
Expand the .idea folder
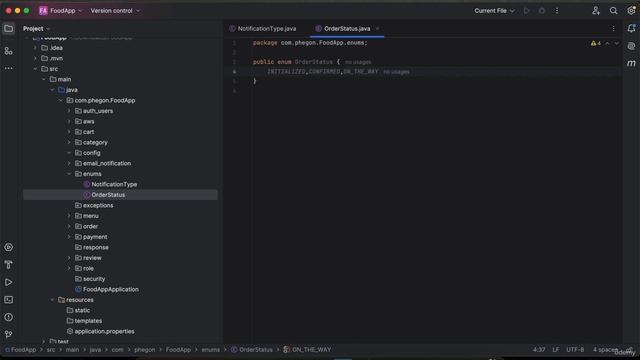click(35, 48)
